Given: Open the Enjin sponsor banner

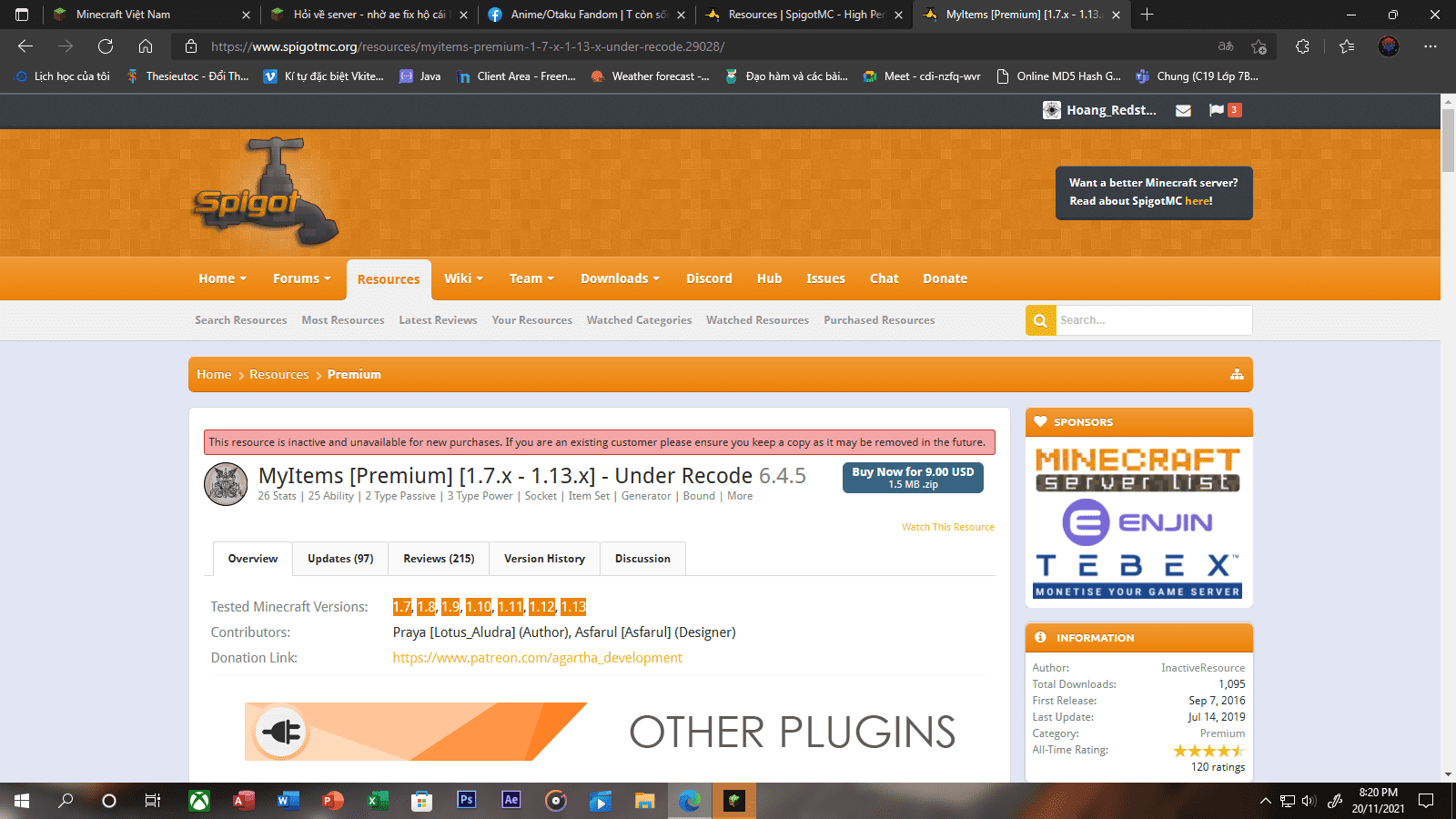Looking at the screenshot, I should click(x=1138, y=522).
